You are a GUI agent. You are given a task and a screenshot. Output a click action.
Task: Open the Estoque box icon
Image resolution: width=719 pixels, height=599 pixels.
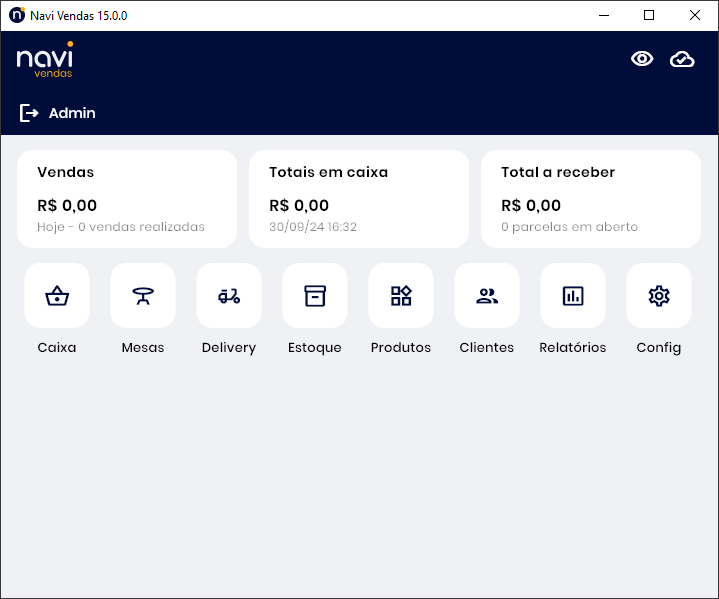[x=315, y=296]
